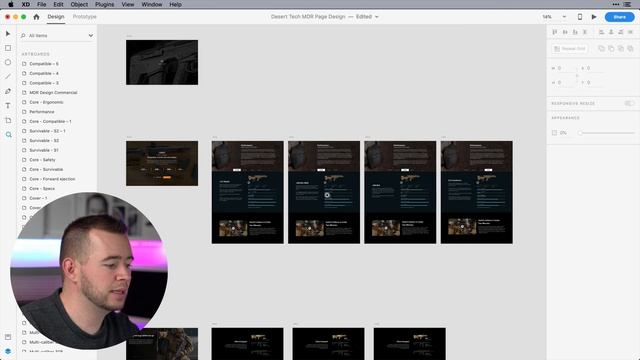Open the Edit menu
640x360 pixels.
click(58, 4)
